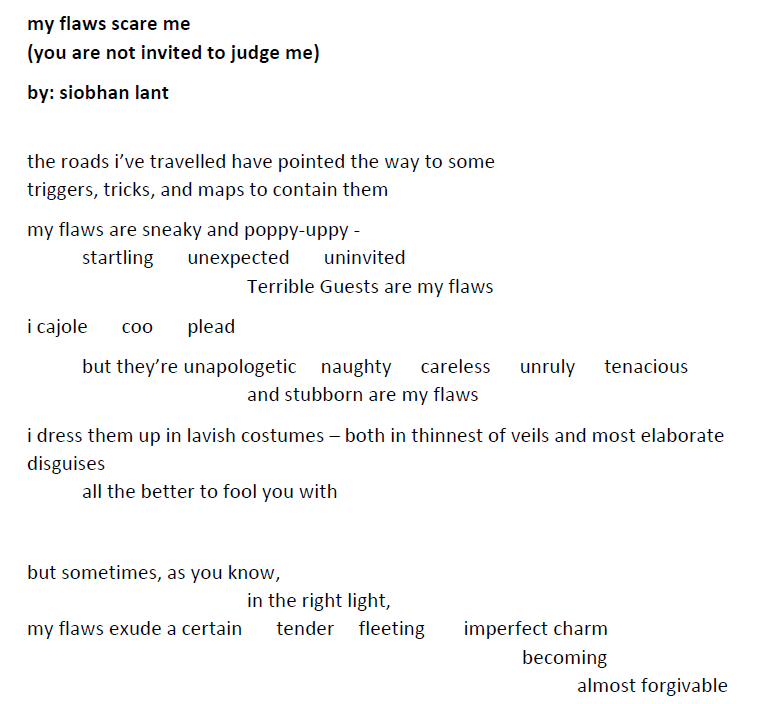Click the words 'imperfect charm'
Screen dimensions: 775x704
(535, 629)
